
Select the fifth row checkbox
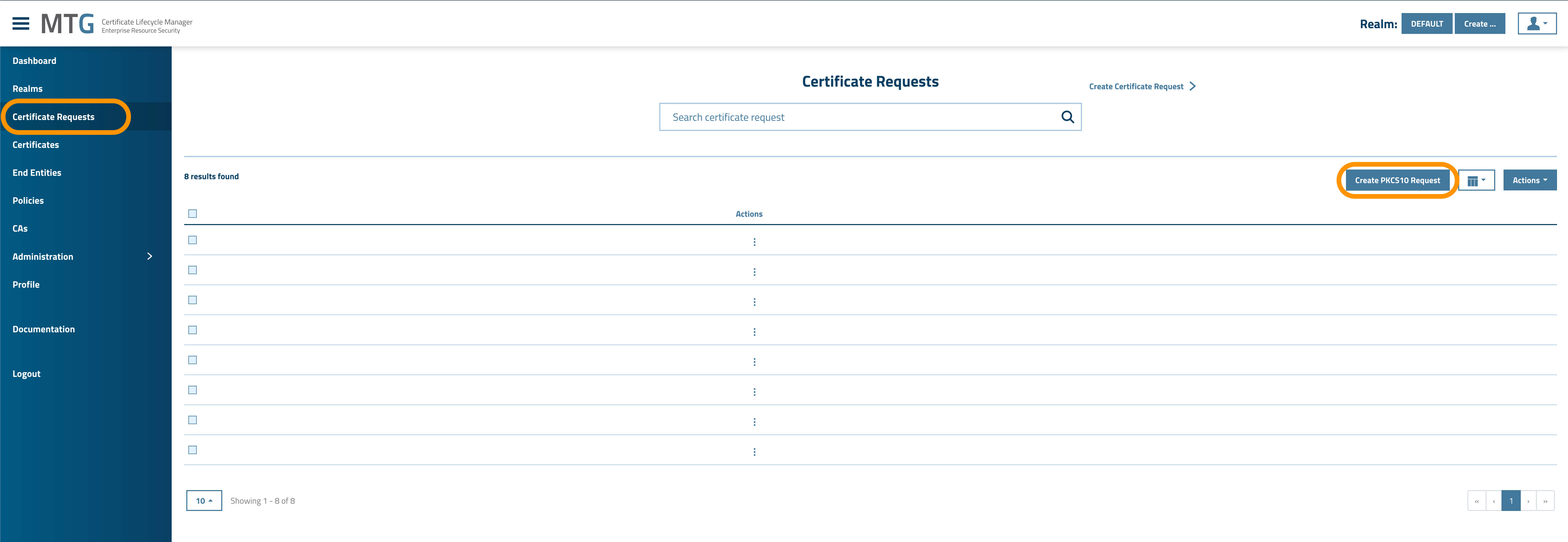(x=192, y=360)
